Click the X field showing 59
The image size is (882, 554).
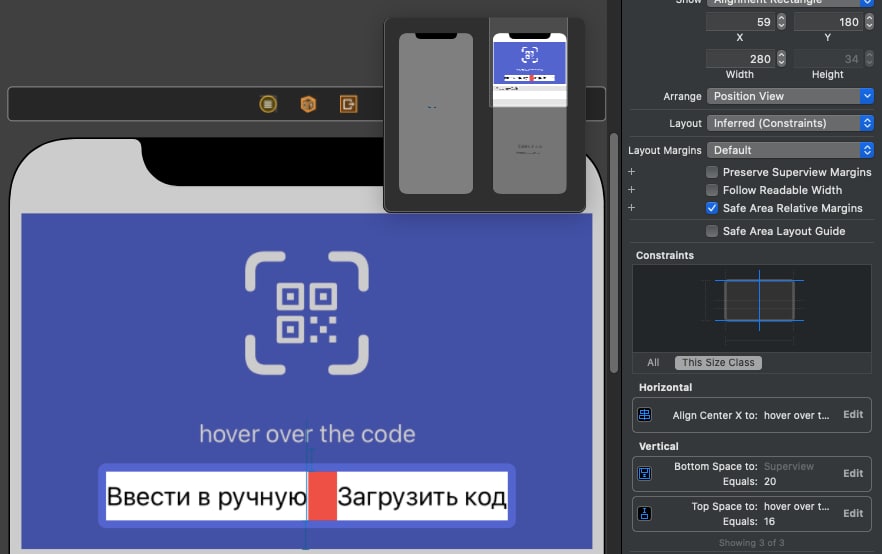(x=740, y=22)
